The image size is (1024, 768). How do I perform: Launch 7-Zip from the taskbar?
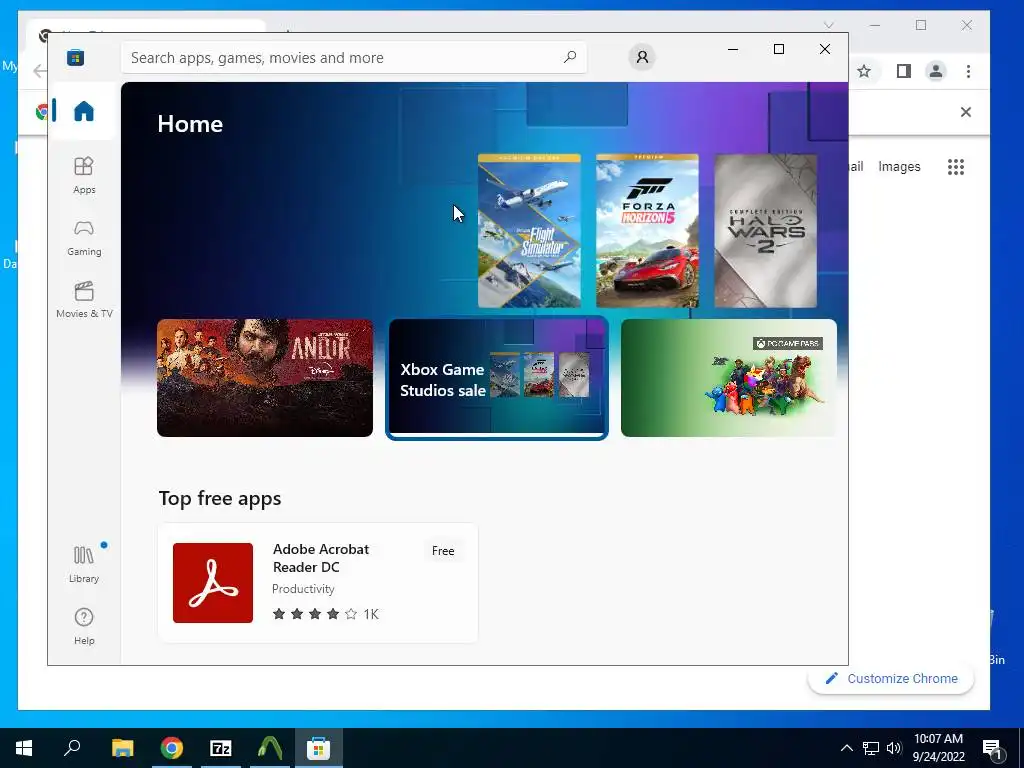pos(221,748)
